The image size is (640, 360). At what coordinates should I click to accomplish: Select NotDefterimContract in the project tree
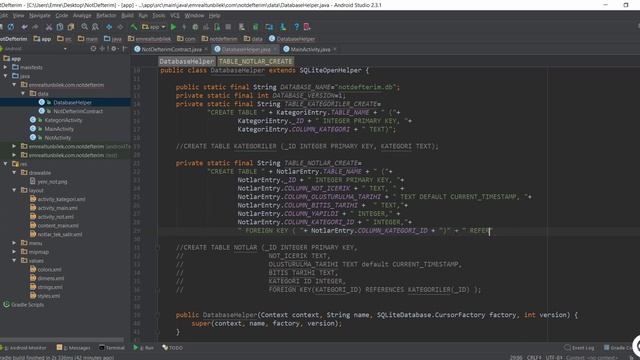(x=78, y=111)
